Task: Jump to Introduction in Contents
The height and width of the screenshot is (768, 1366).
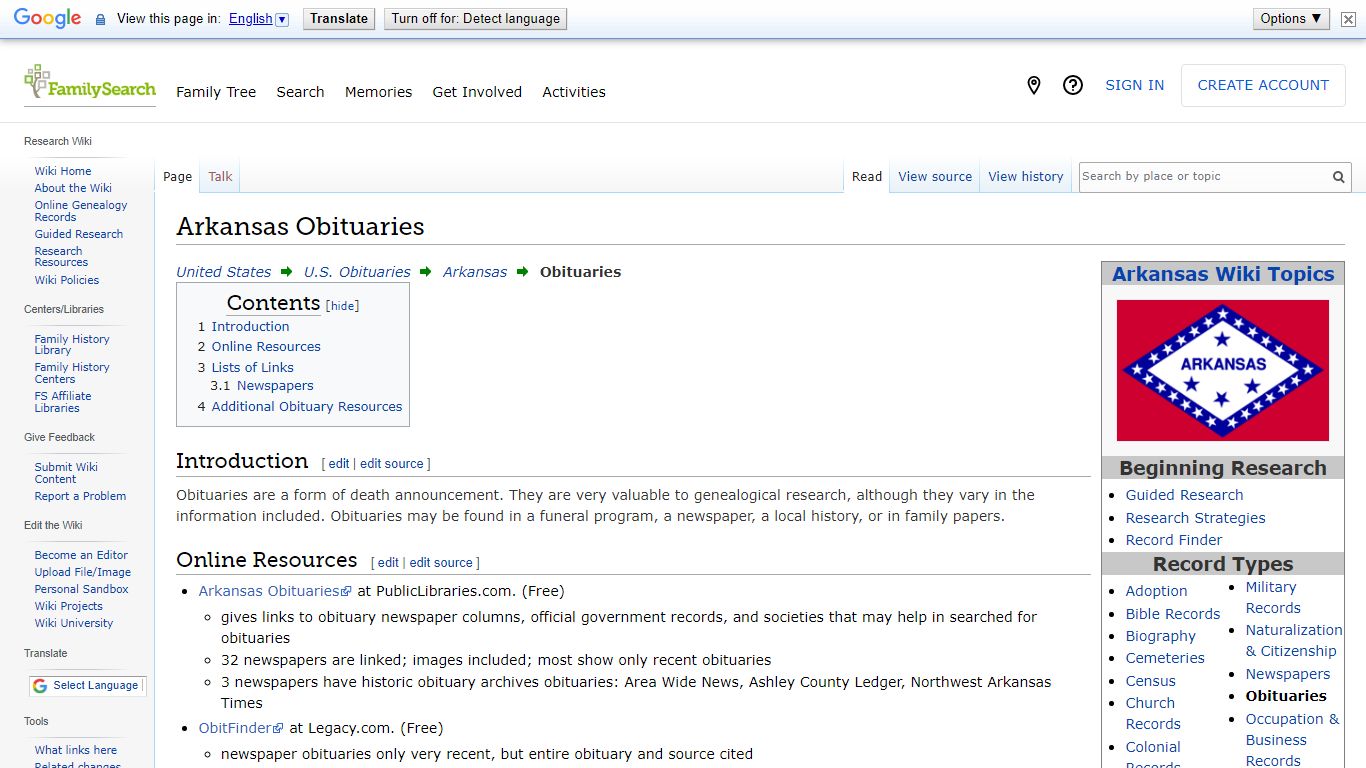Action: pyautogui.click(x=250, y=327)
